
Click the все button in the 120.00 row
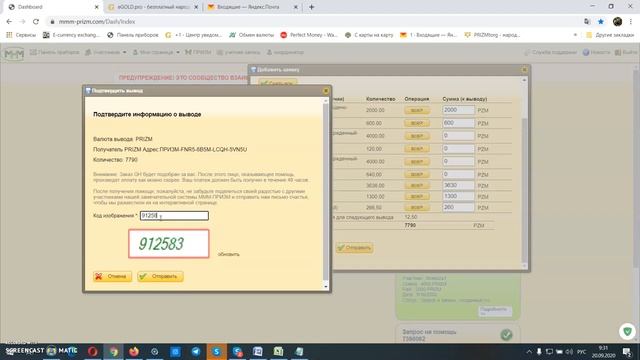417,149
